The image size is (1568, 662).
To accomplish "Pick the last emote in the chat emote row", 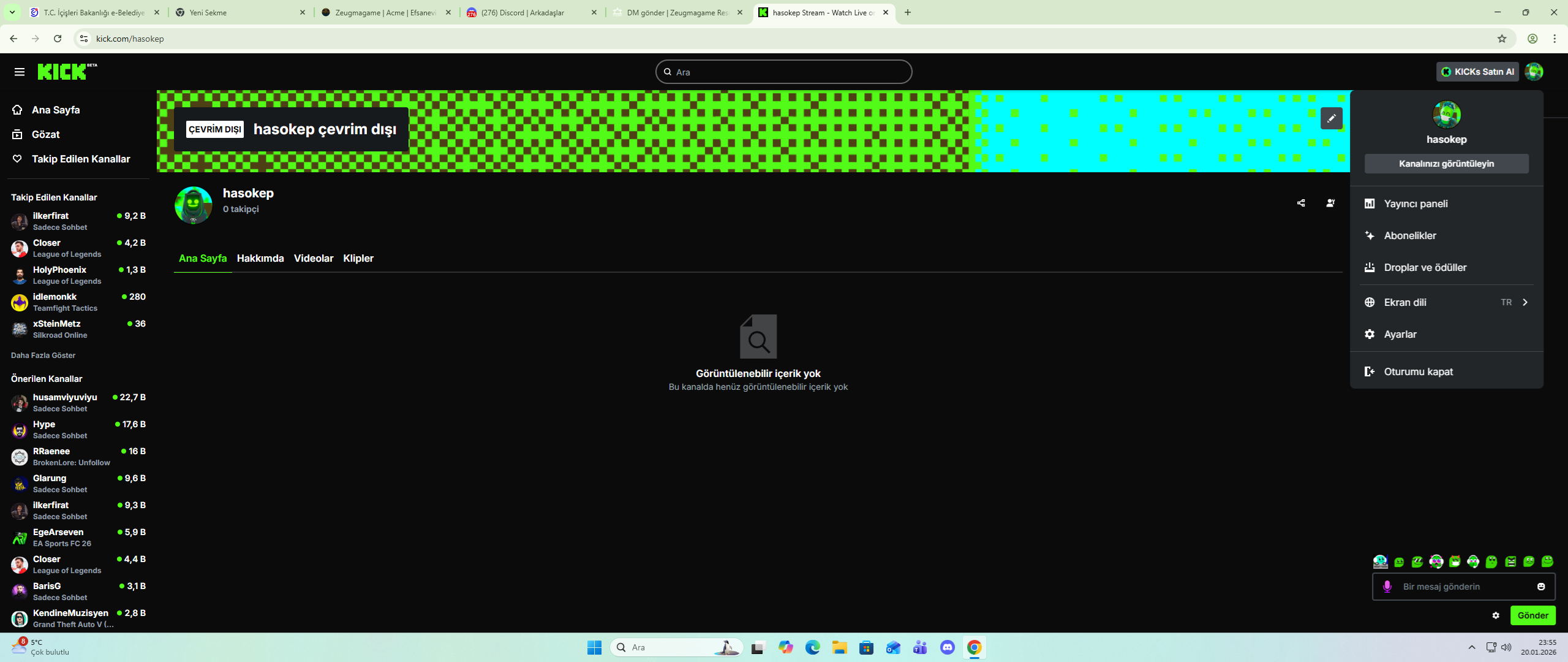I will (x=1548, y=561).
